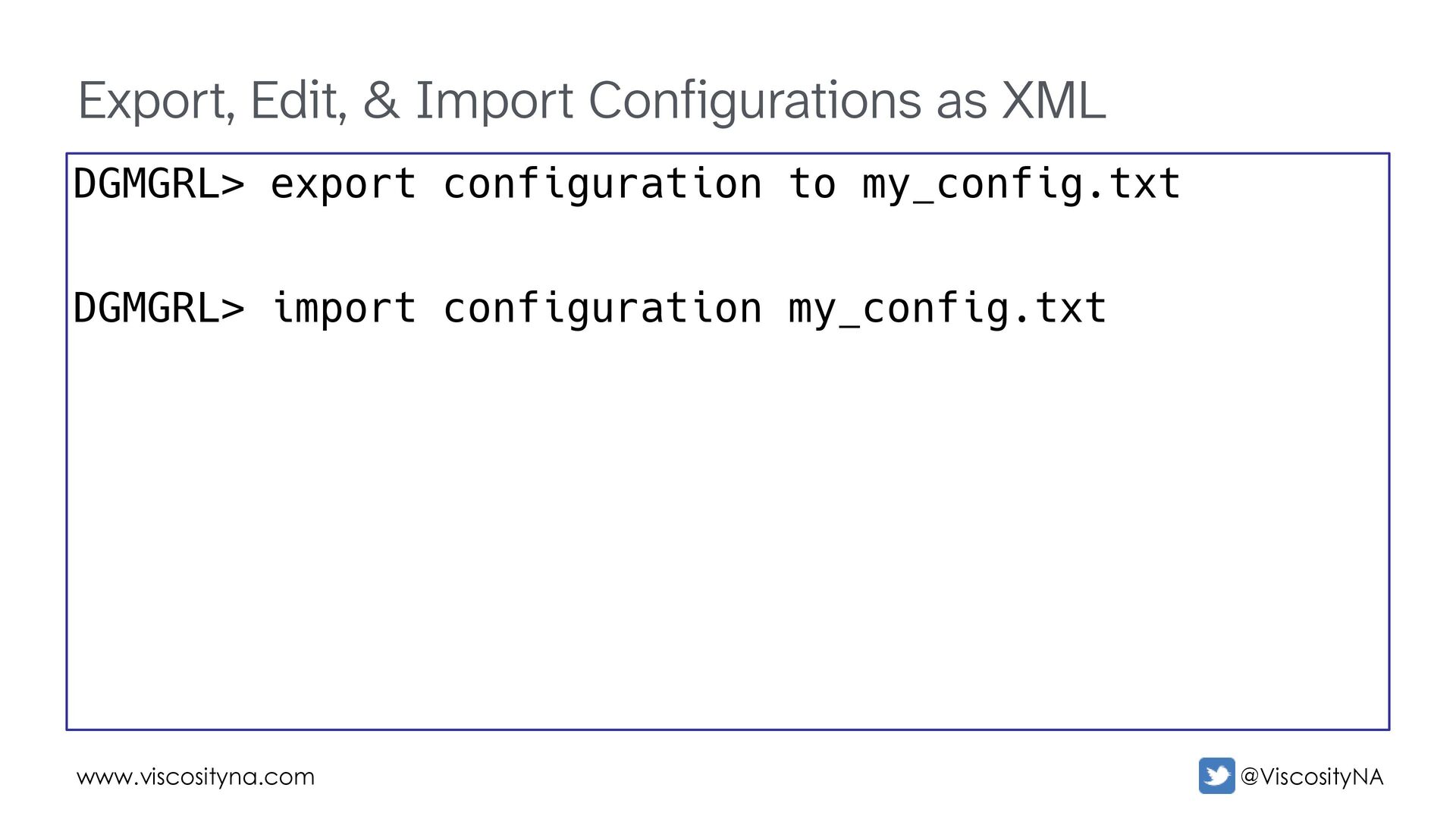Click the as word in the slide title
The width and height of the screenshot is (1456, 819).
coord(962,101)
